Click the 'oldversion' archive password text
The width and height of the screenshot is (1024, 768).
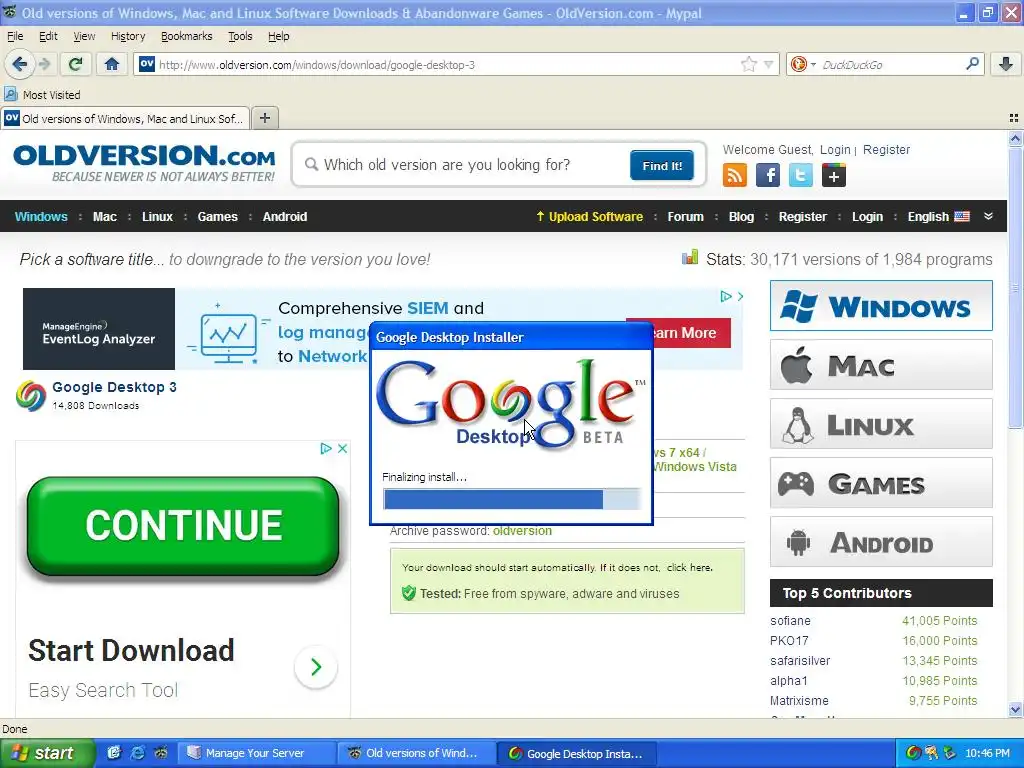[x=522, y=531]
